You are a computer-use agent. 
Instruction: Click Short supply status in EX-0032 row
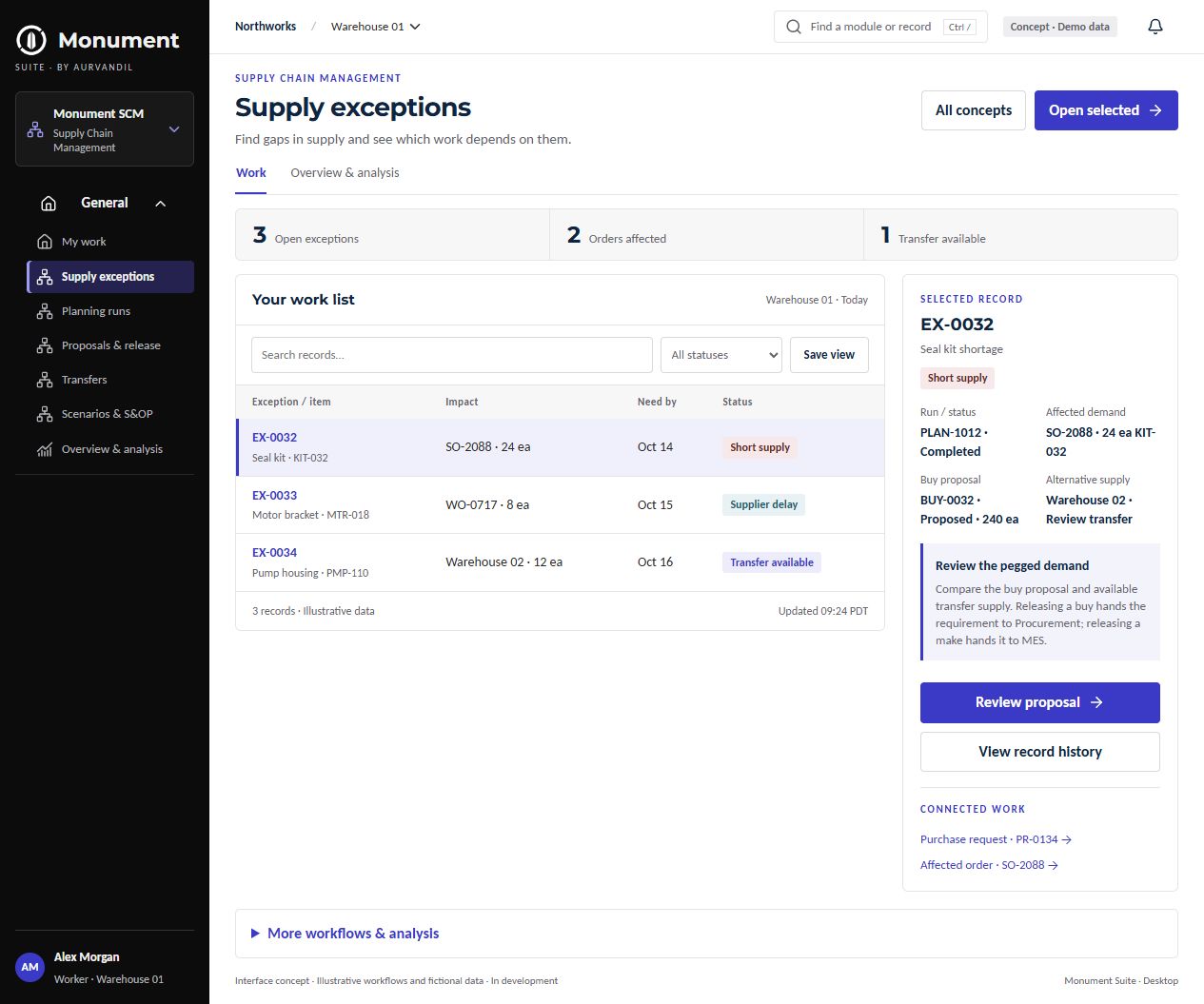pyautogui.click(x=760, y=447)
